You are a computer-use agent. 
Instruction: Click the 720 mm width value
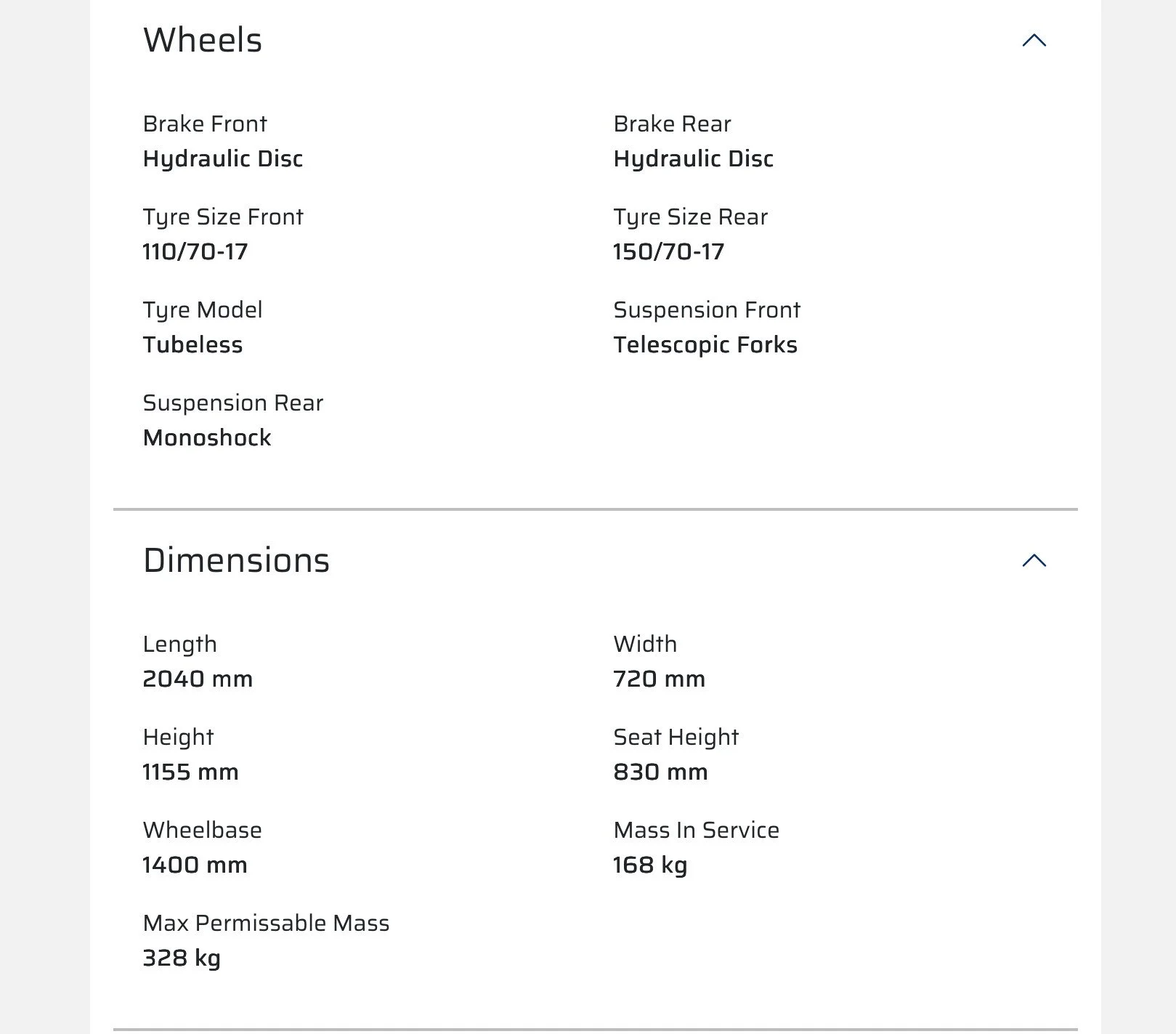pos(660,679)
